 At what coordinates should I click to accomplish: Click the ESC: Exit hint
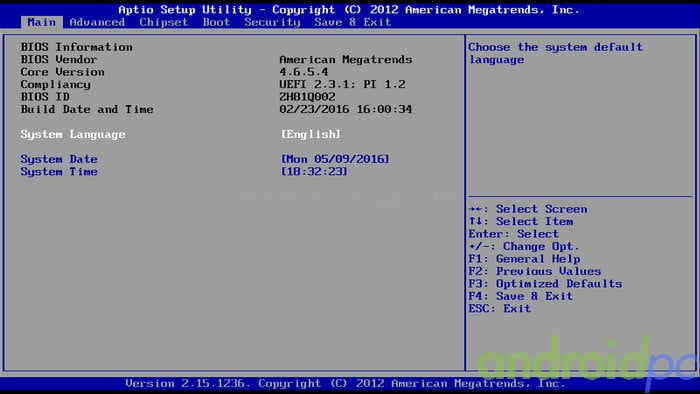click(x=500, y=309)
